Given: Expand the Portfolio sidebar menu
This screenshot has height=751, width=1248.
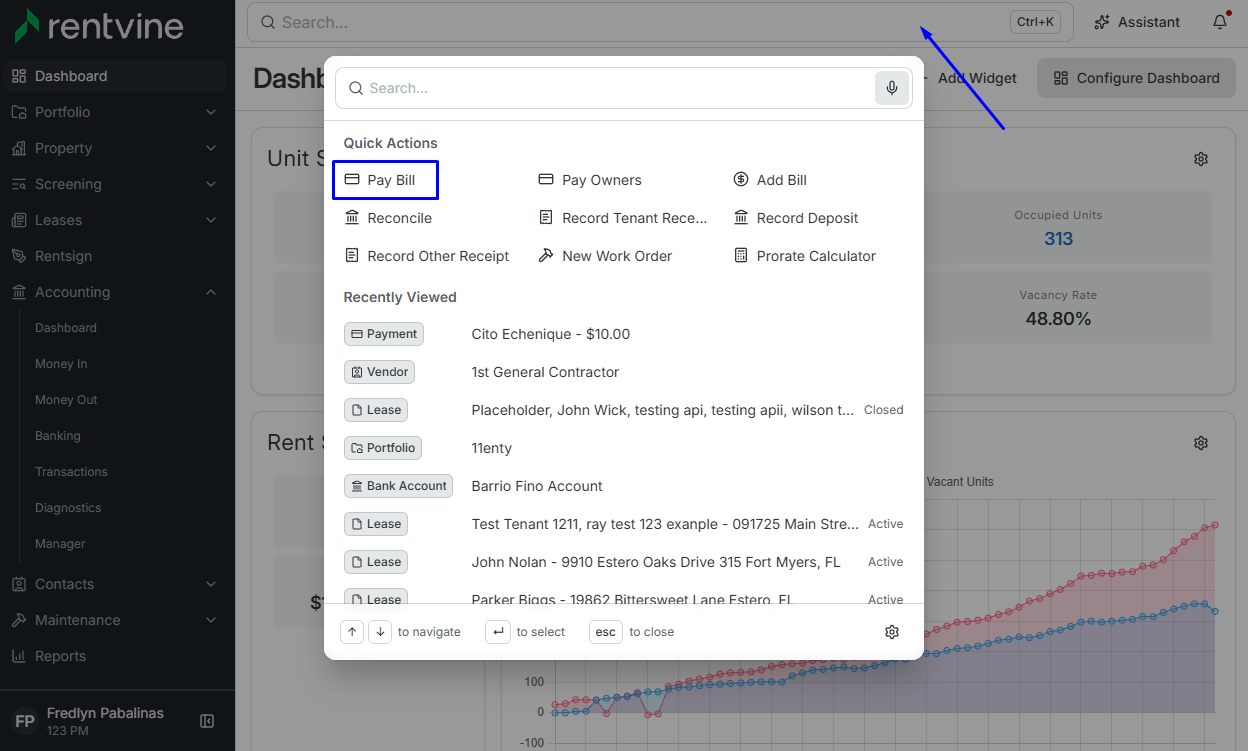Looking at the screenshot, I should (117, 112).
